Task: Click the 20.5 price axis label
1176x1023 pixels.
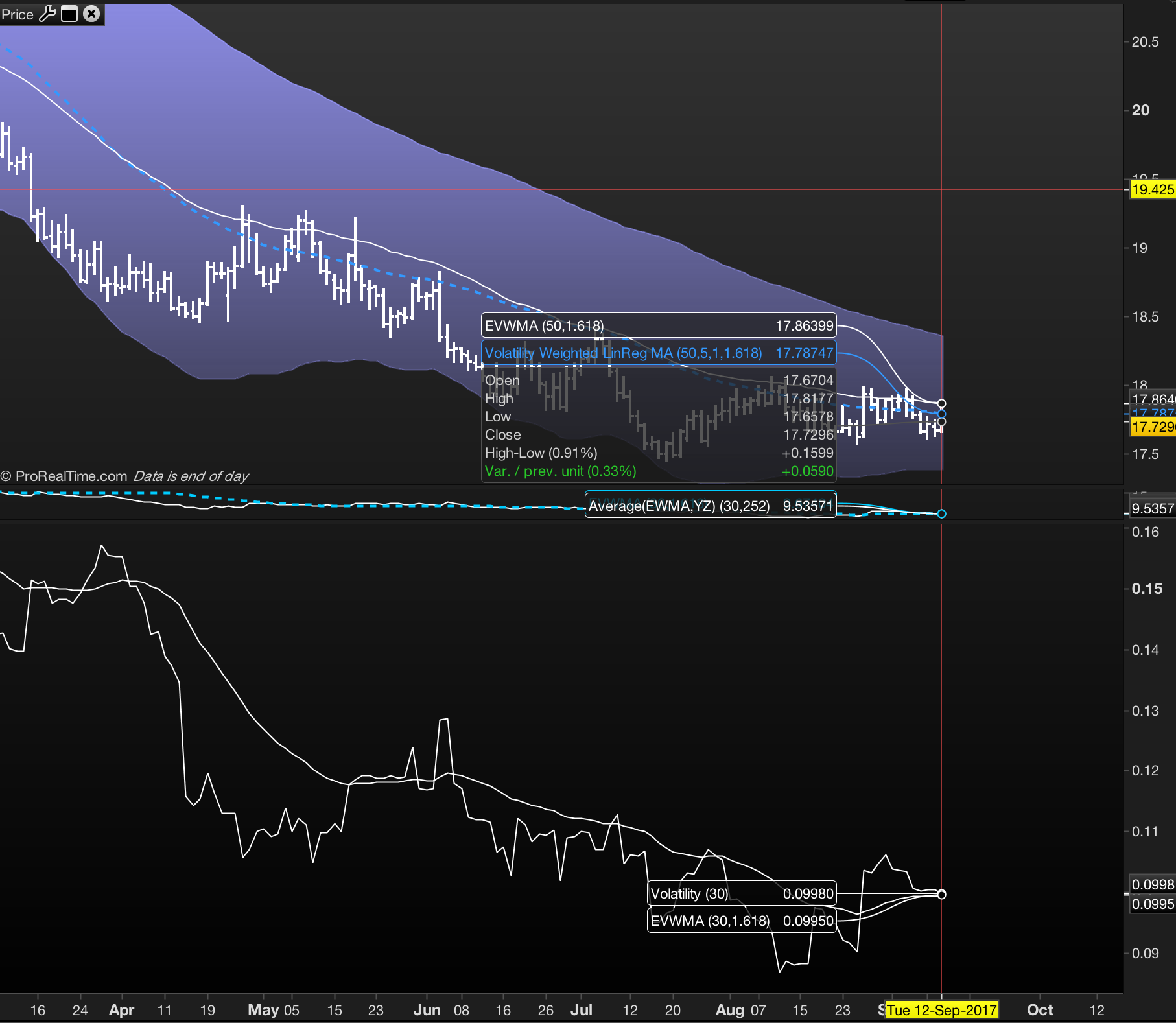Action: [1145, 42]
